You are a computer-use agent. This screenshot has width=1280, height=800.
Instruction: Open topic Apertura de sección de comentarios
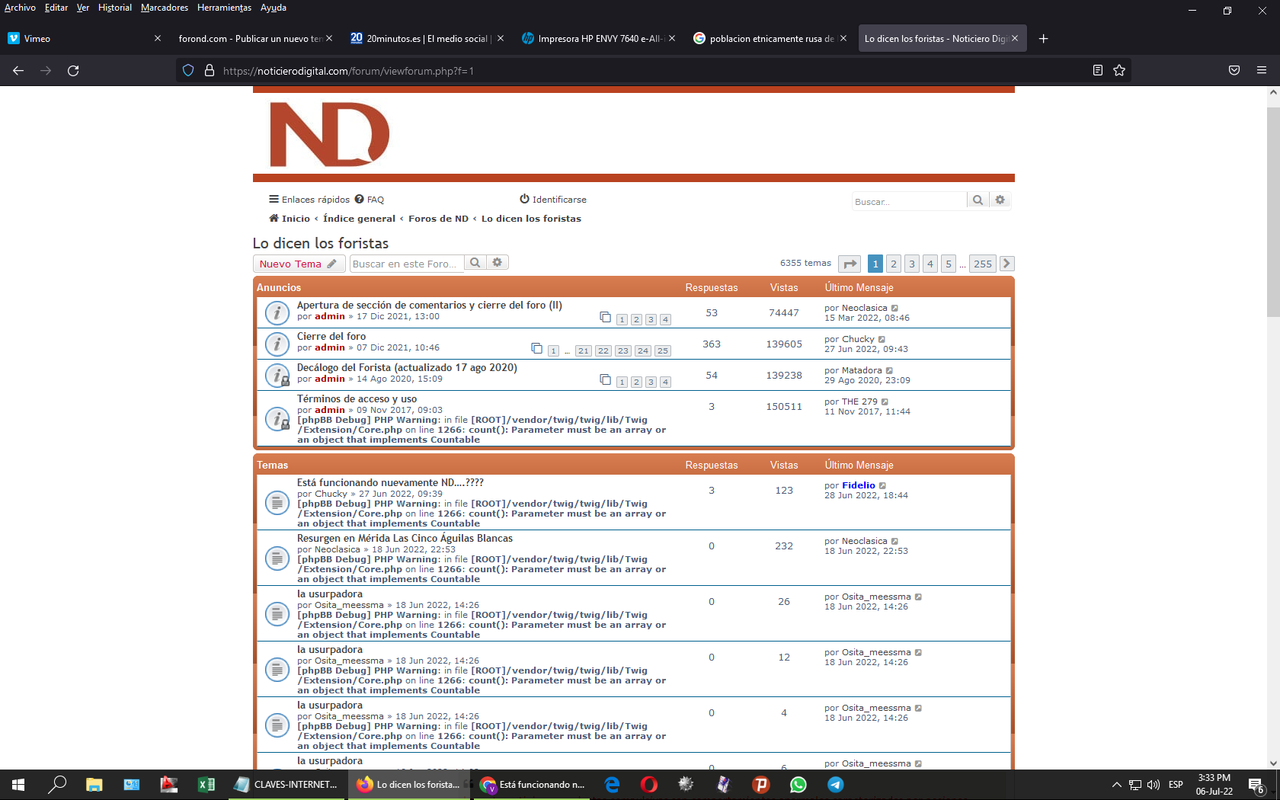[429, 305]
